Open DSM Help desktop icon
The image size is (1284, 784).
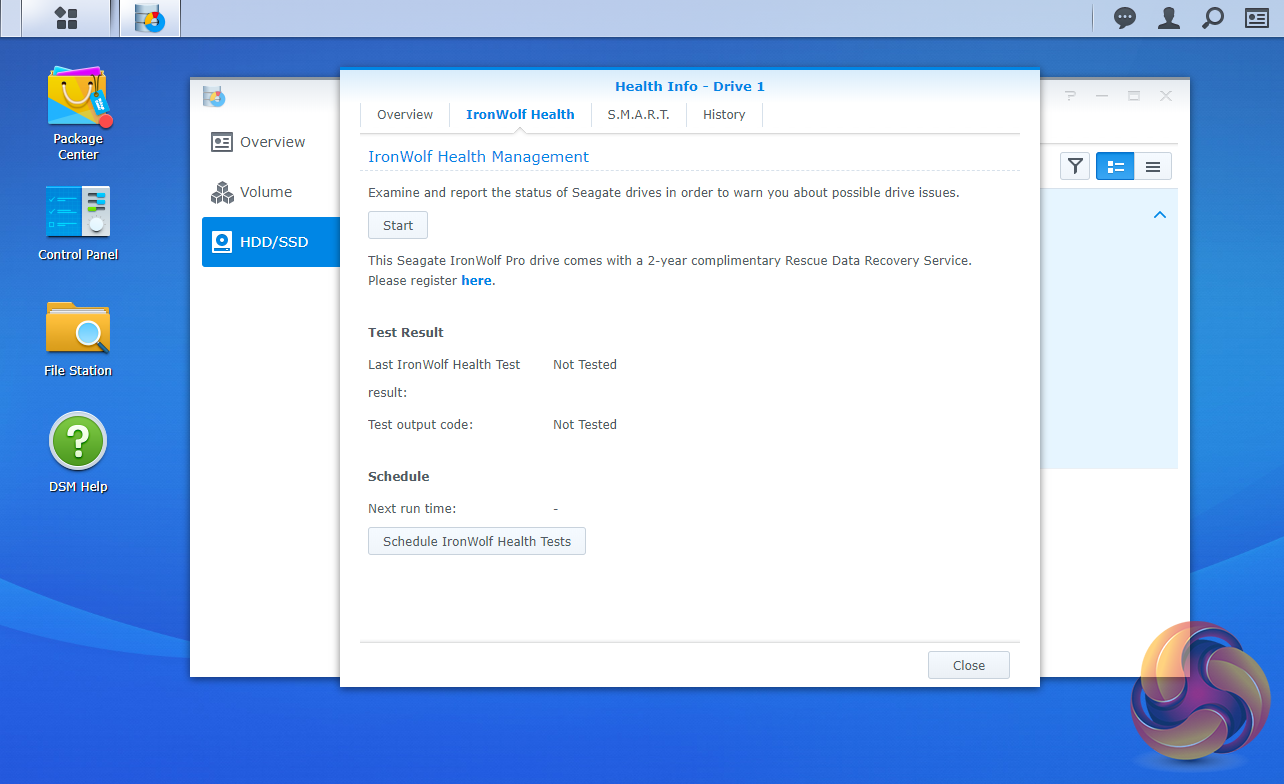coord(78,454)
